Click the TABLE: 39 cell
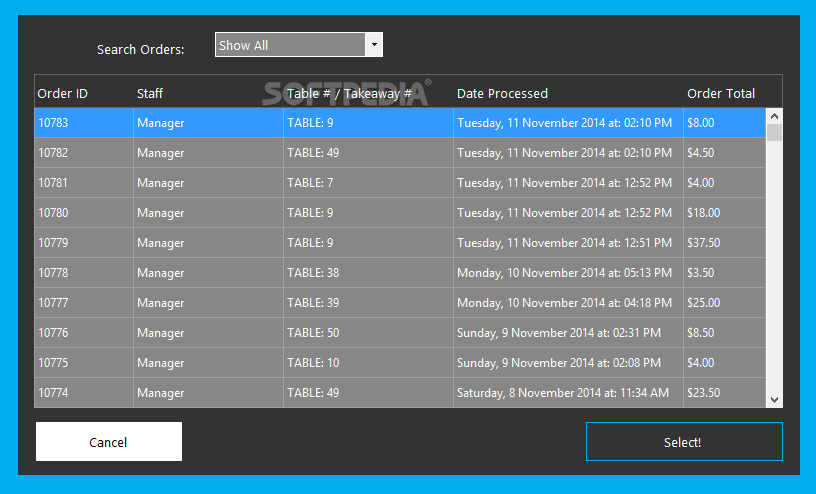The height and width of the screenshot is (494, 816). point(368,302)
